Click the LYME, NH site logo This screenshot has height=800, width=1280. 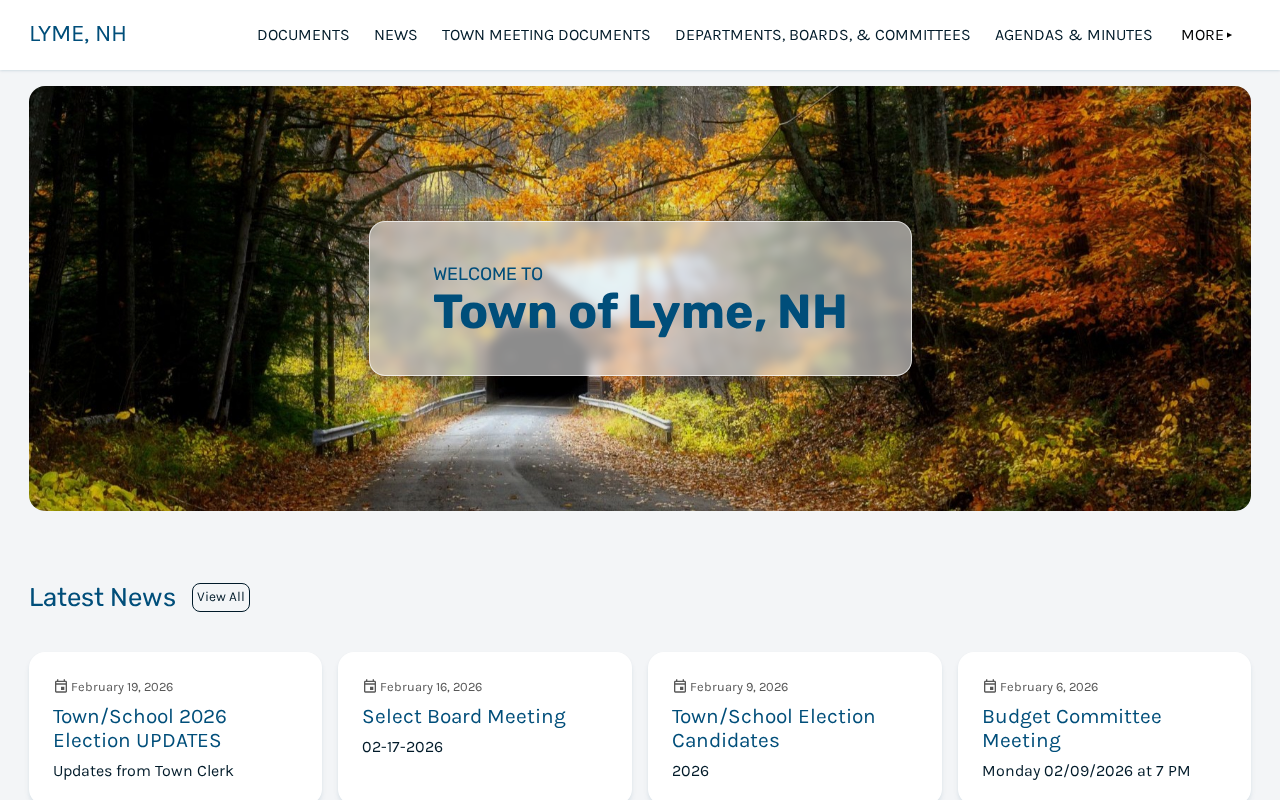[78, 34]
